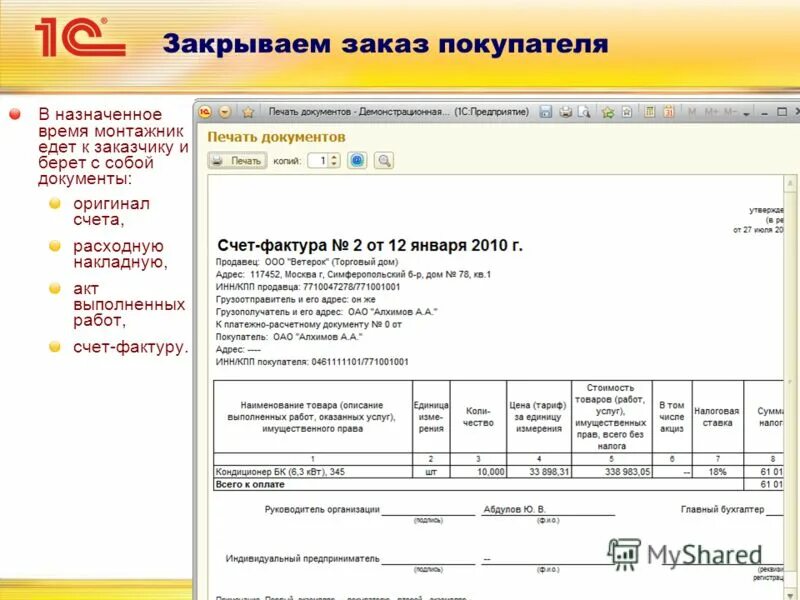
Task: Open the main menu dropdown arrow in title bar
Action: (225, 112)
